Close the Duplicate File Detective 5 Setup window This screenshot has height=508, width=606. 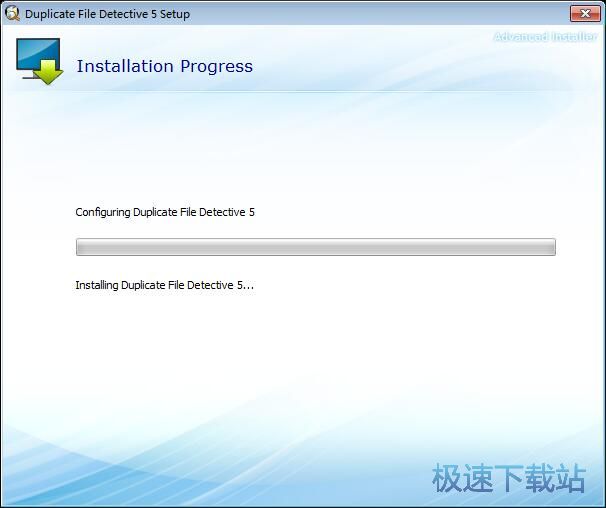tap(585, 14)
